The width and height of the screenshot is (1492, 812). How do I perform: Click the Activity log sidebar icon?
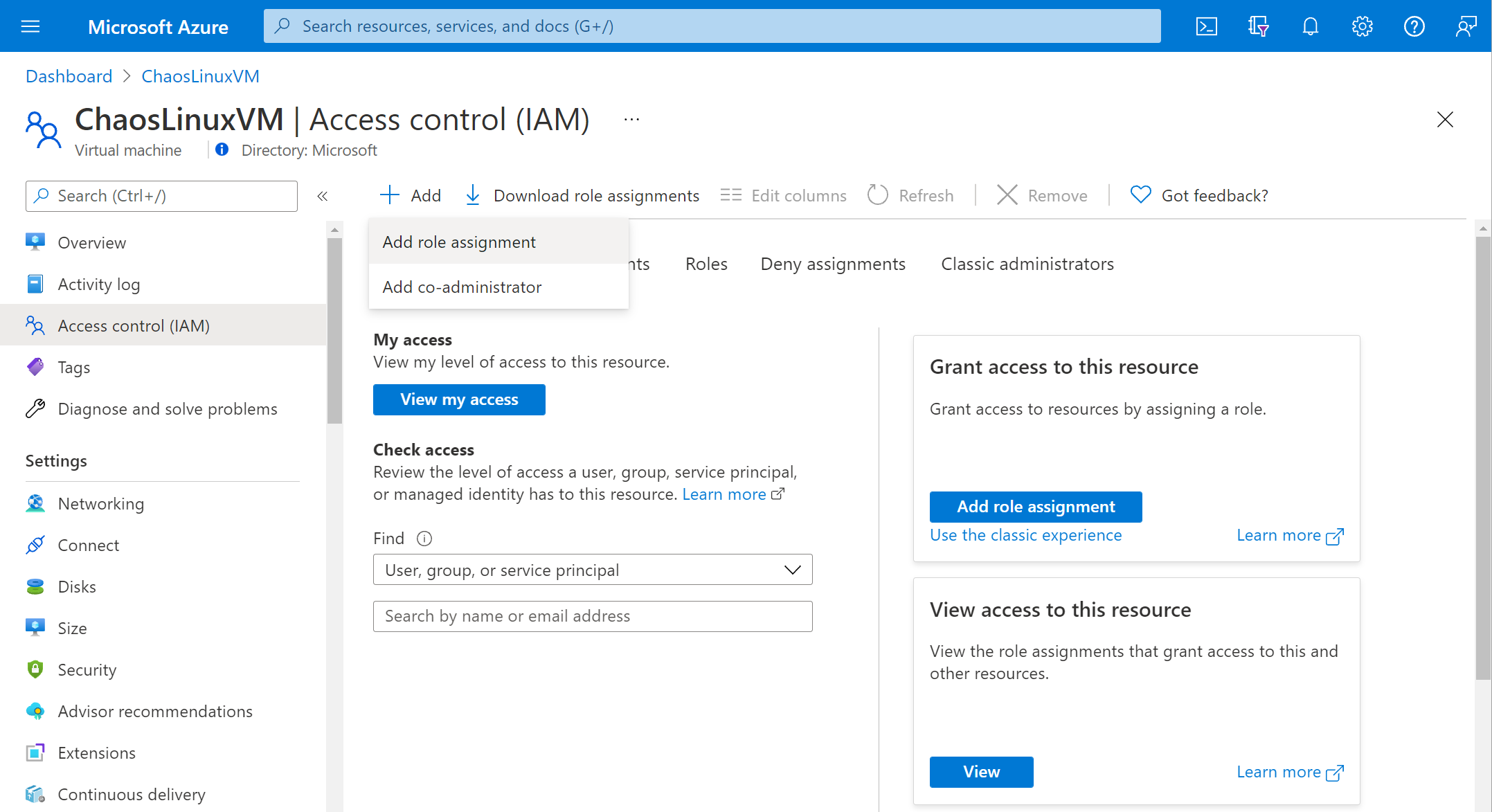click(36, 283)
